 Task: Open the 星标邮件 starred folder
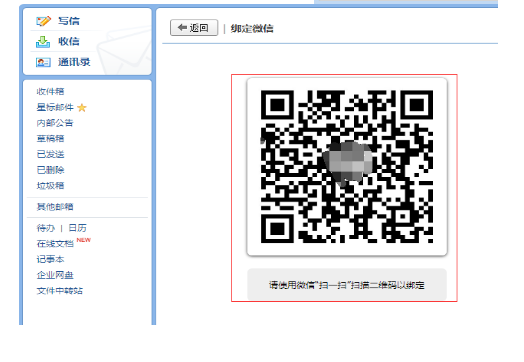(55, 107)
